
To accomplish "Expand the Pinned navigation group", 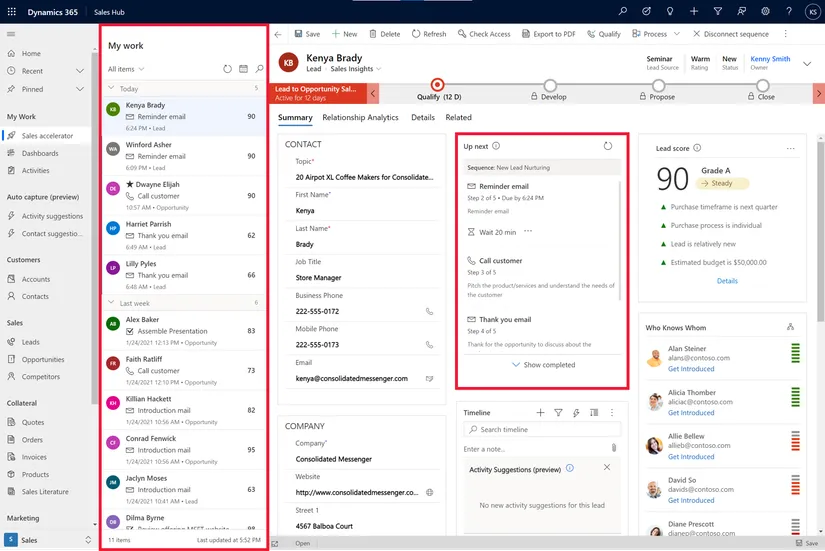I will [80, 89].
